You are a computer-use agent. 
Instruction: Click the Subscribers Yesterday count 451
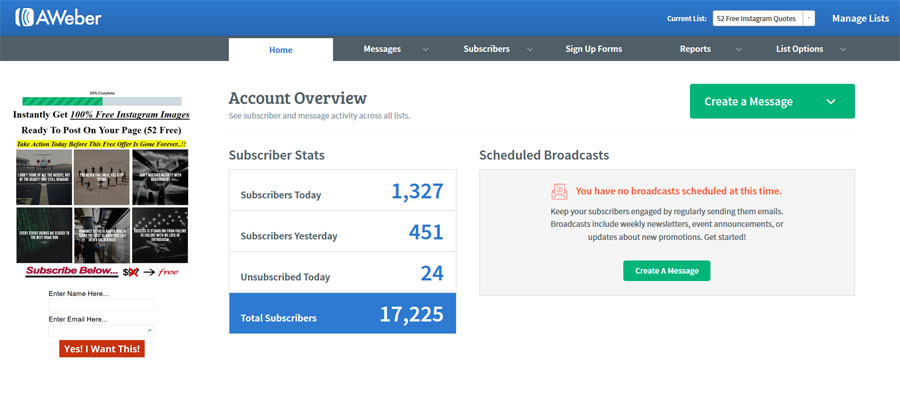point(426,232)
